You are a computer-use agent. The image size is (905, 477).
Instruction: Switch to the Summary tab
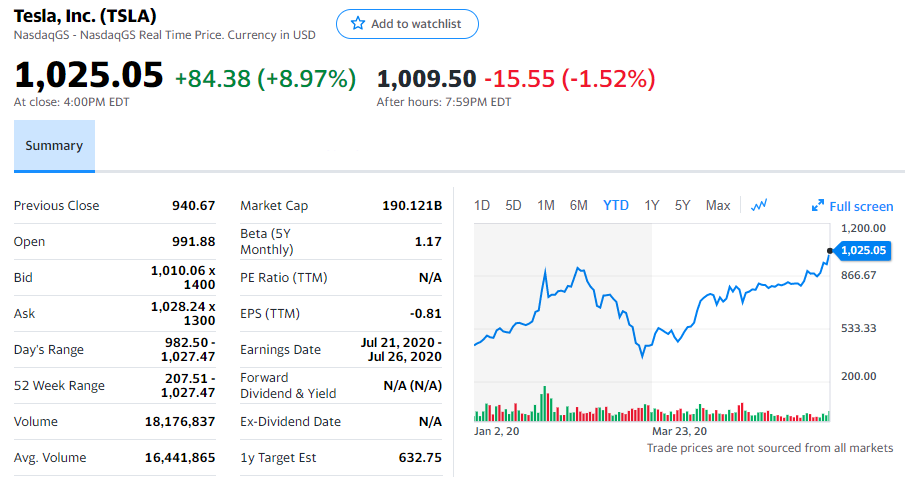[54, 146]
